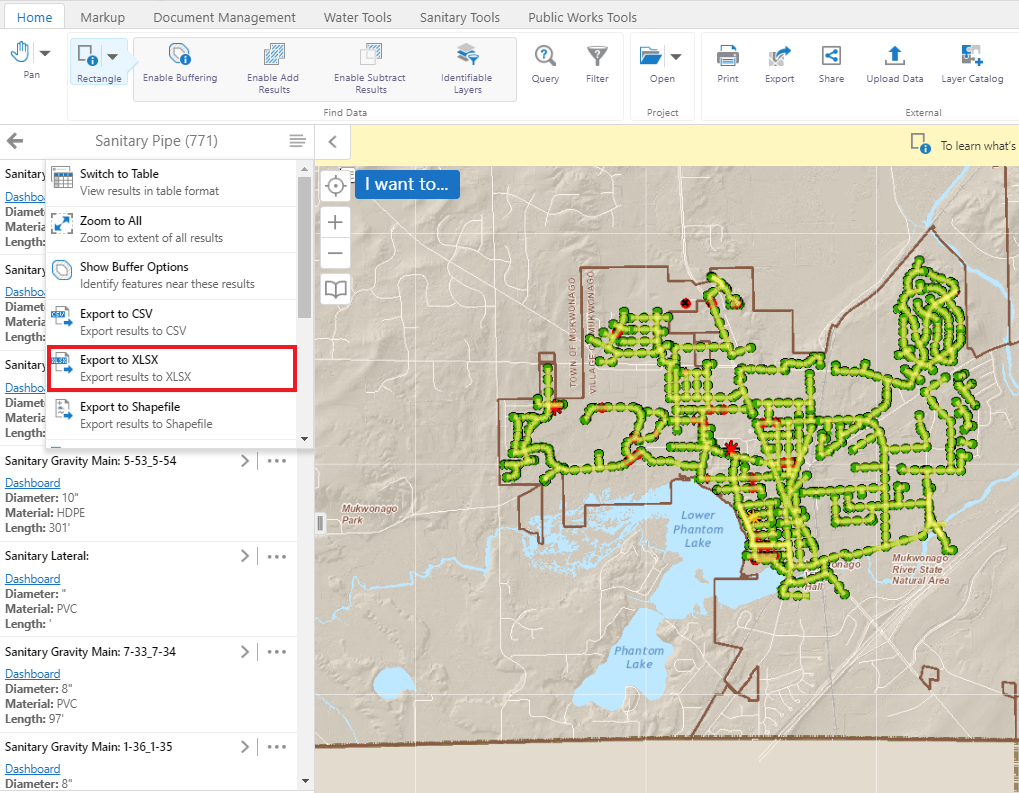Choose Zoom to All
This screenshot has height=793, width=1019.
172,229
